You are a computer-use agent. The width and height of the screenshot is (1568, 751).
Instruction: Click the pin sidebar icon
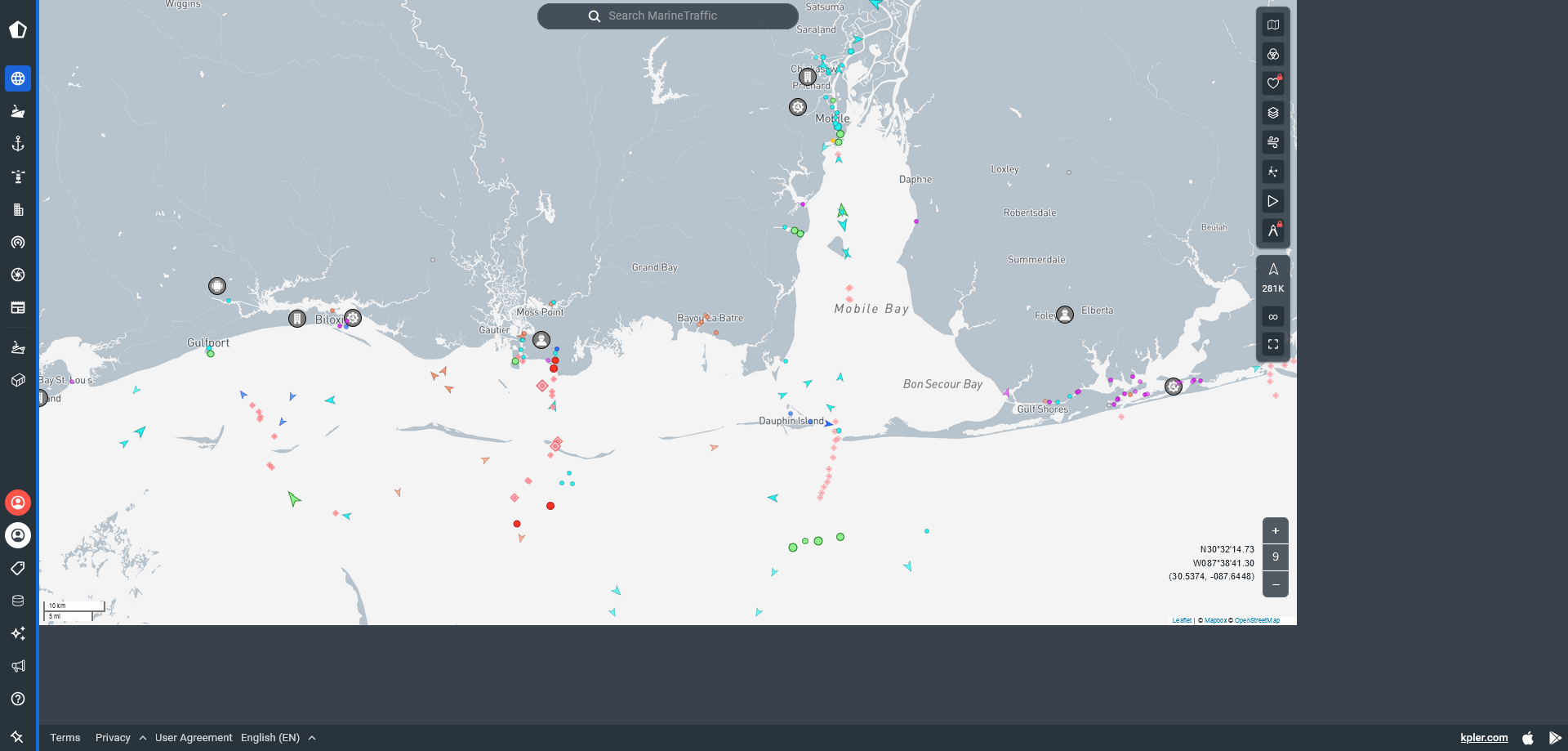click(x=17, y=736)
